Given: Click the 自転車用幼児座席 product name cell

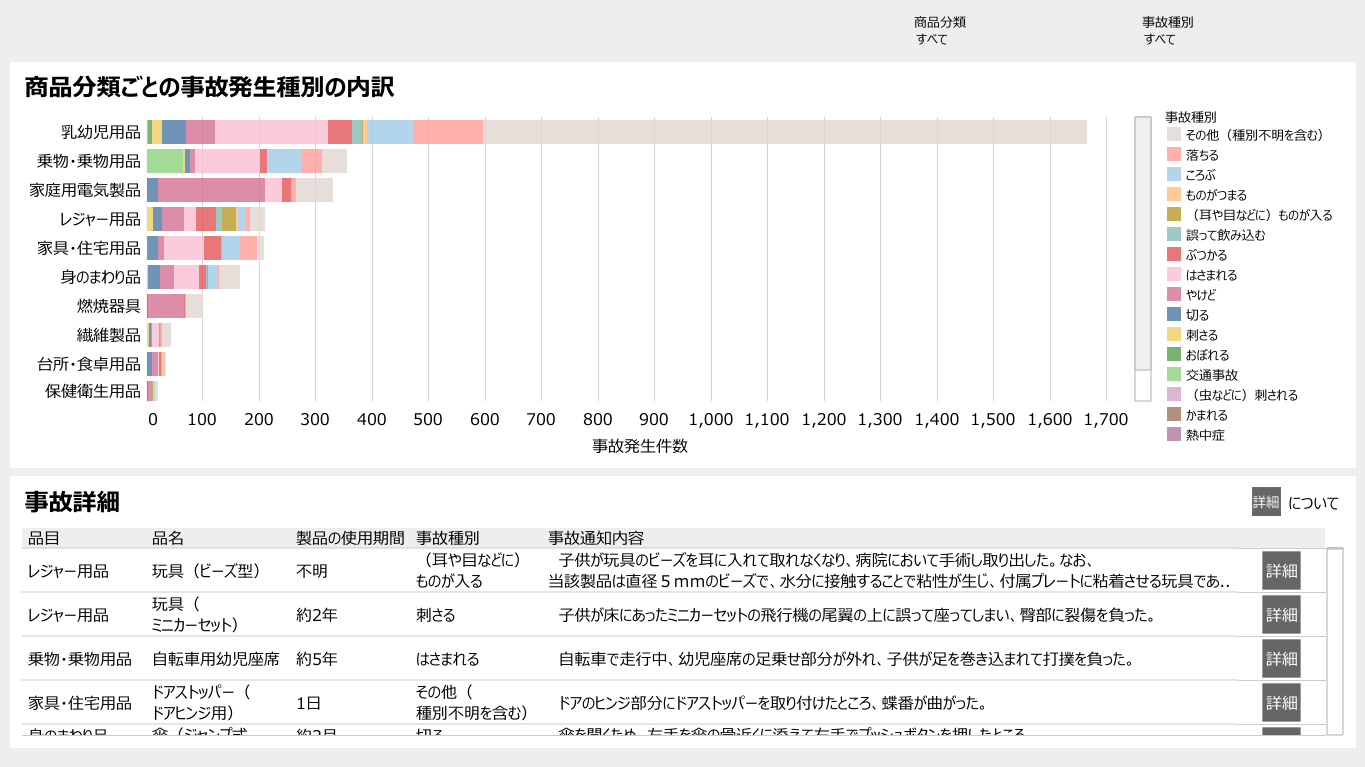Looking at the screenshot, I should [215, 659].
